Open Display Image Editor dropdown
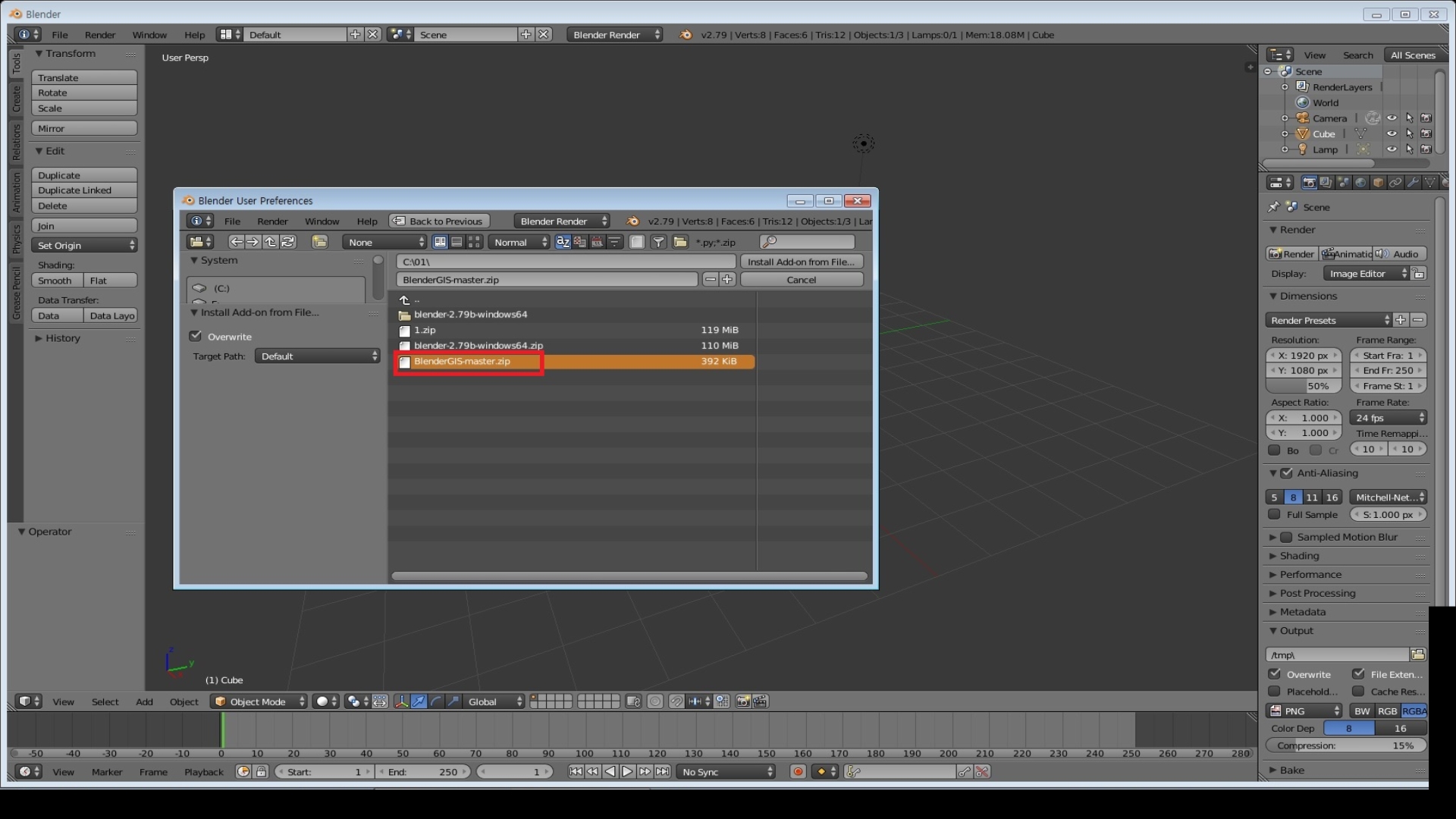 pos(1366,274)
